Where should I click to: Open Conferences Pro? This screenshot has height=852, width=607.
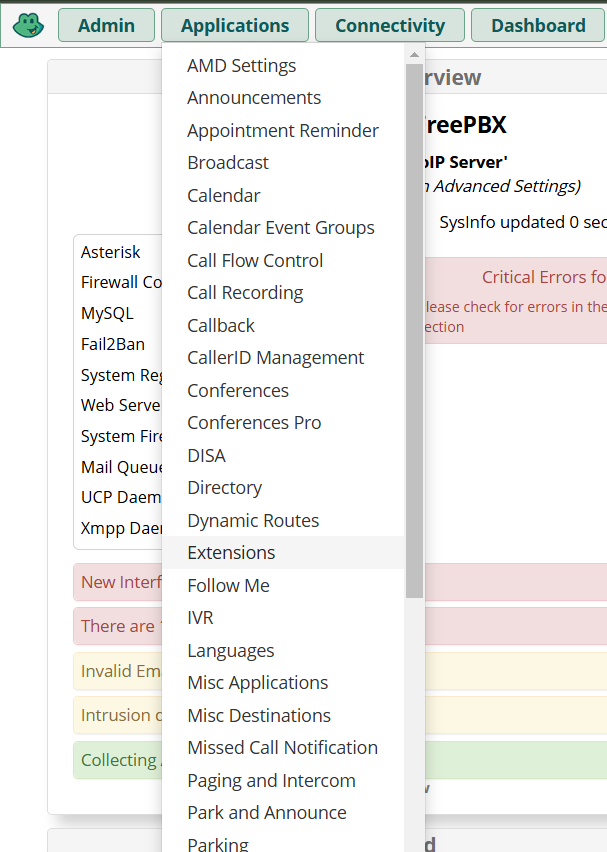(x=283, y=423)
